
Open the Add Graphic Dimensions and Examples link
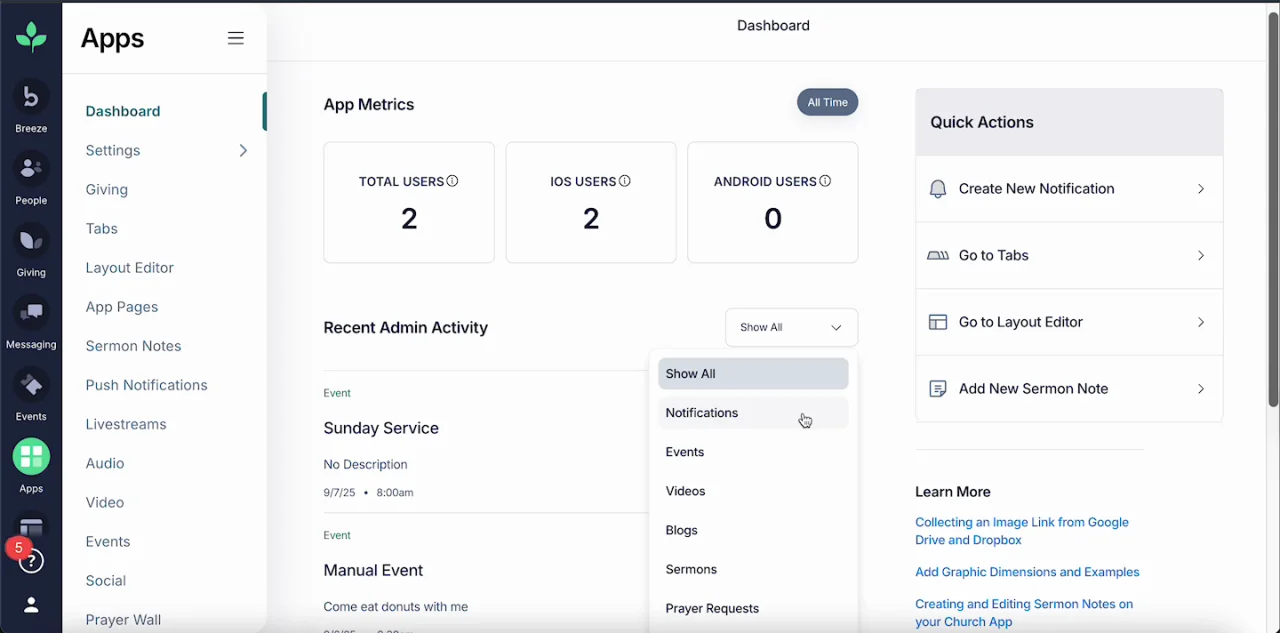1027,572
